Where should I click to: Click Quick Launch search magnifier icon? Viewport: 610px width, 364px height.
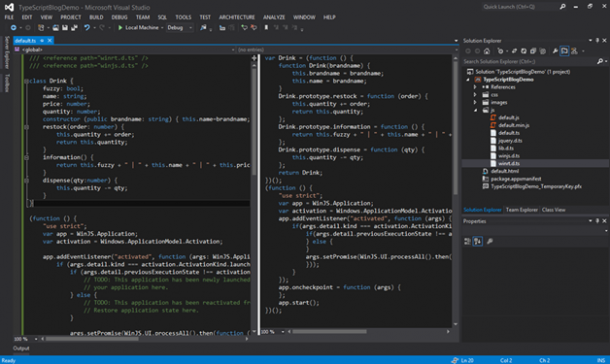coord(563,7)
